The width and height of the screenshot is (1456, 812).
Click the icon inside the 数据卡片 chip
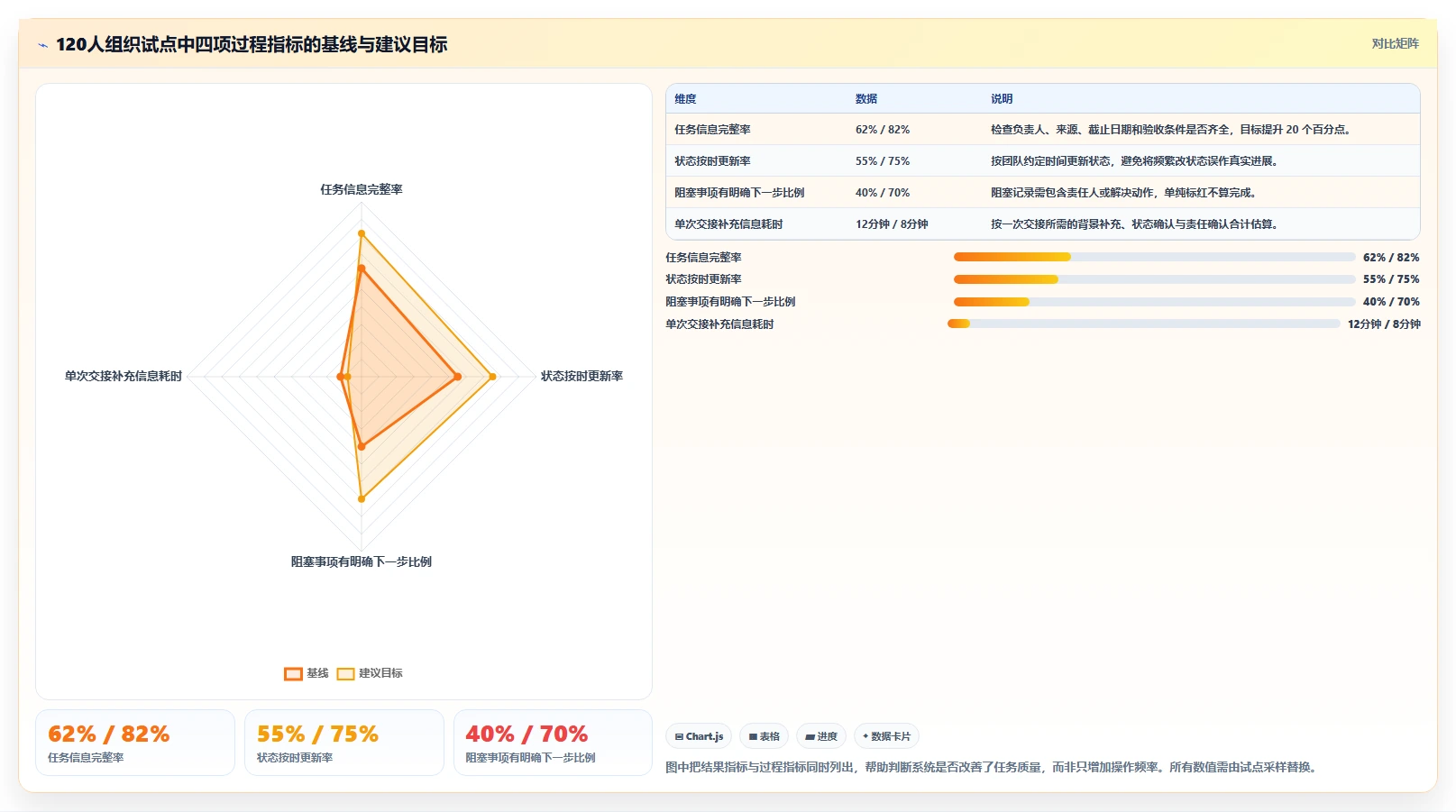pyautogui.click(x=865, y=736)
